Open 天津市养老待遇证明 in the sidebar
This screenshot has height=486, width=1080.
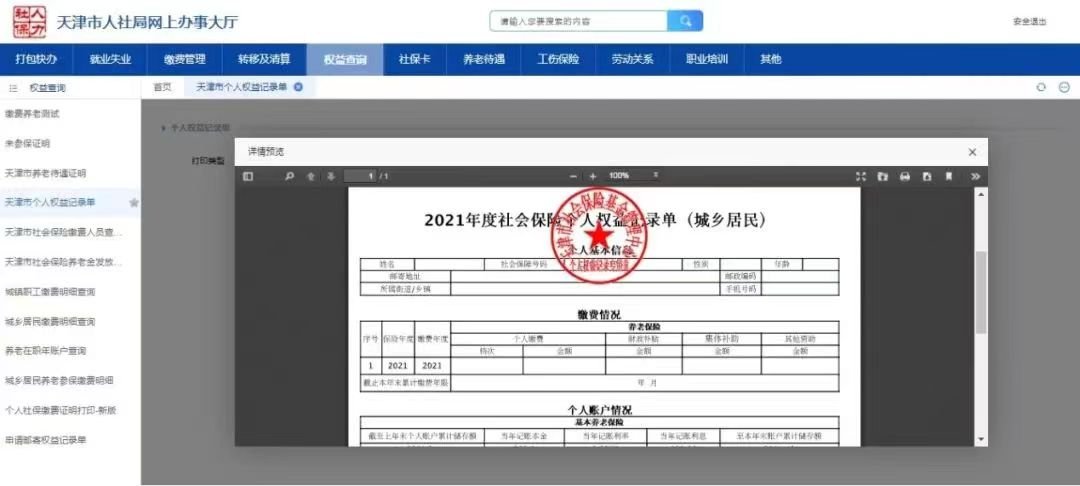pos(45,173)
